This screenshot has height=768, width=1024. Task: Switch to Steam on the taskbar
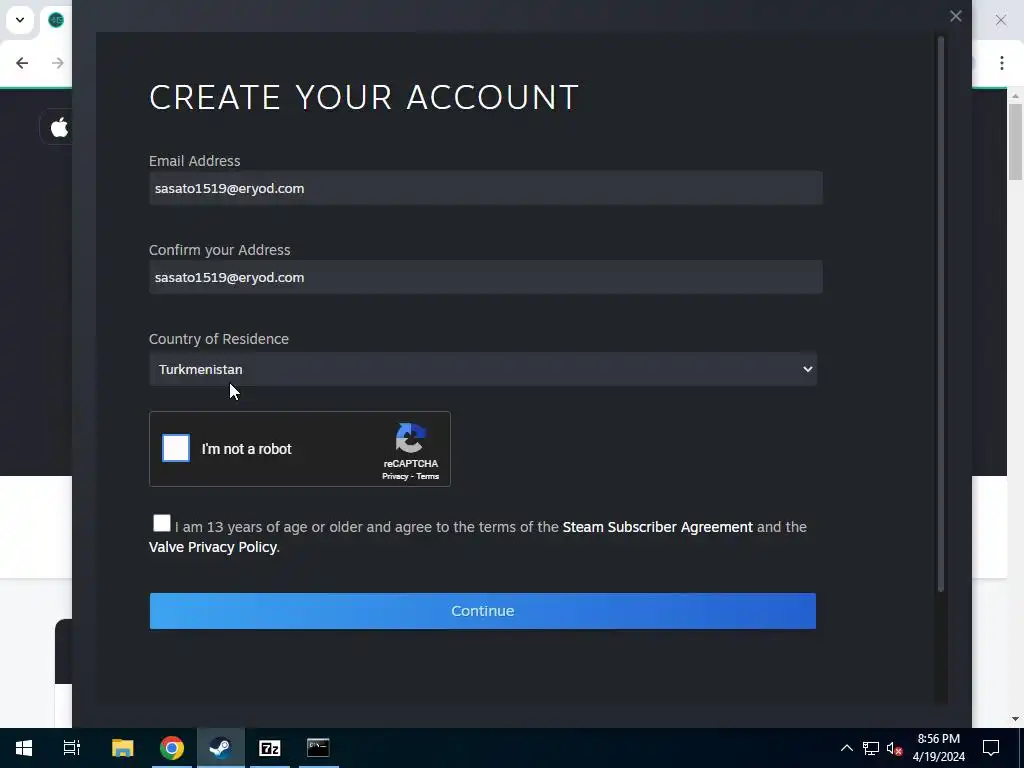[x=221, y=748]
